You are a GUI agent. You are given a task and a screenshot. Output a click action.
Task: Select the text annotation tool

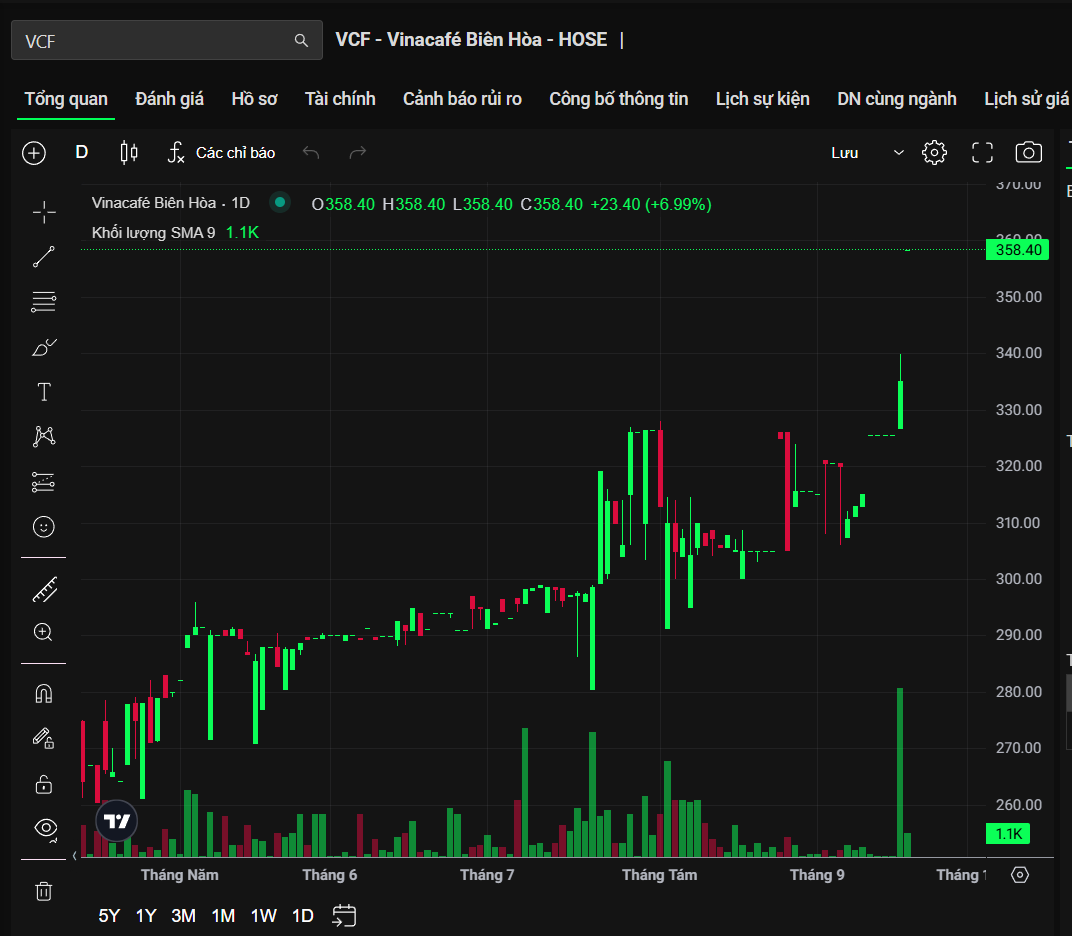44,392
